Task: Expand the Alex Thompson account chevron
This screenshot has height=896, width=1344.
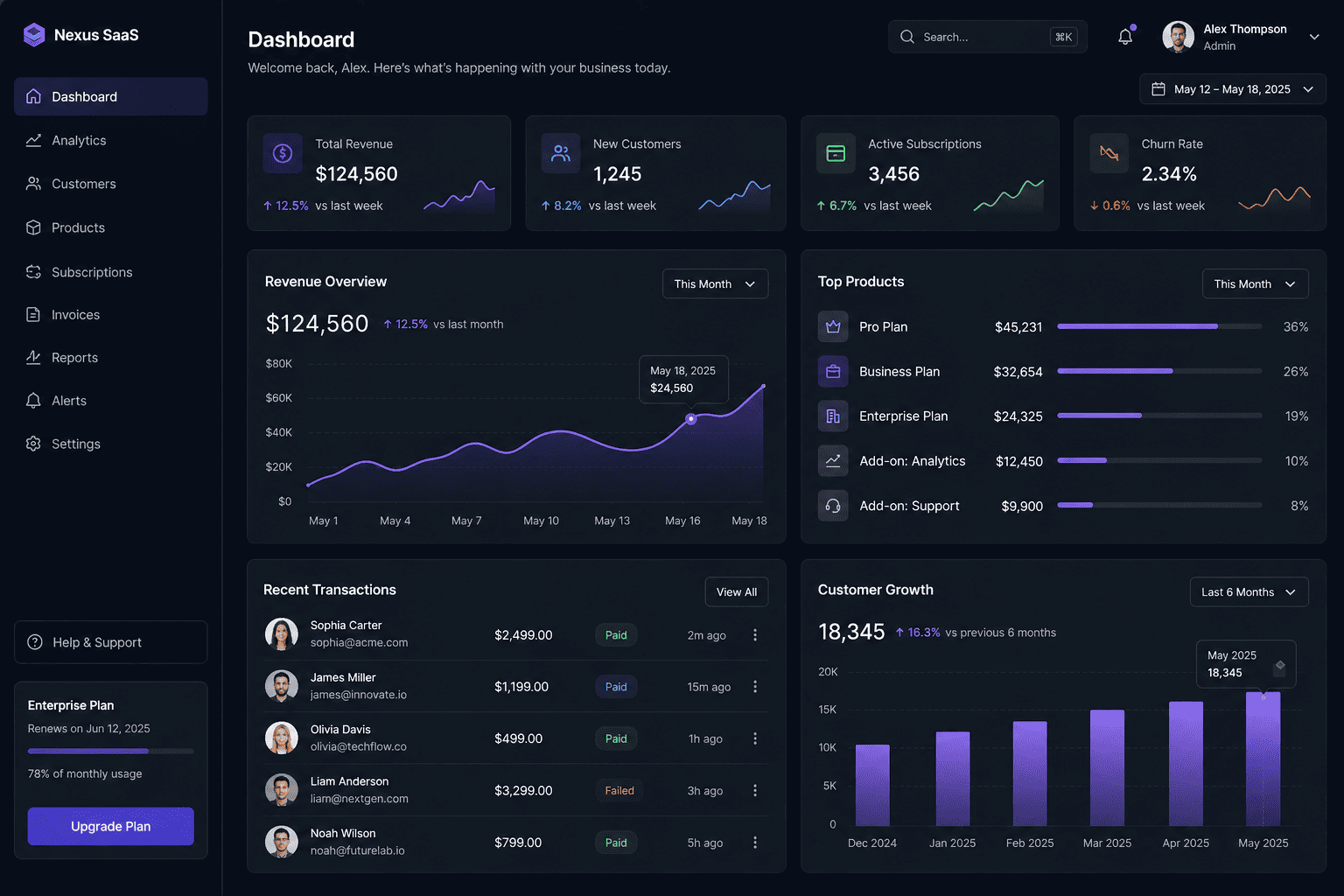Action: [1314, 37]
